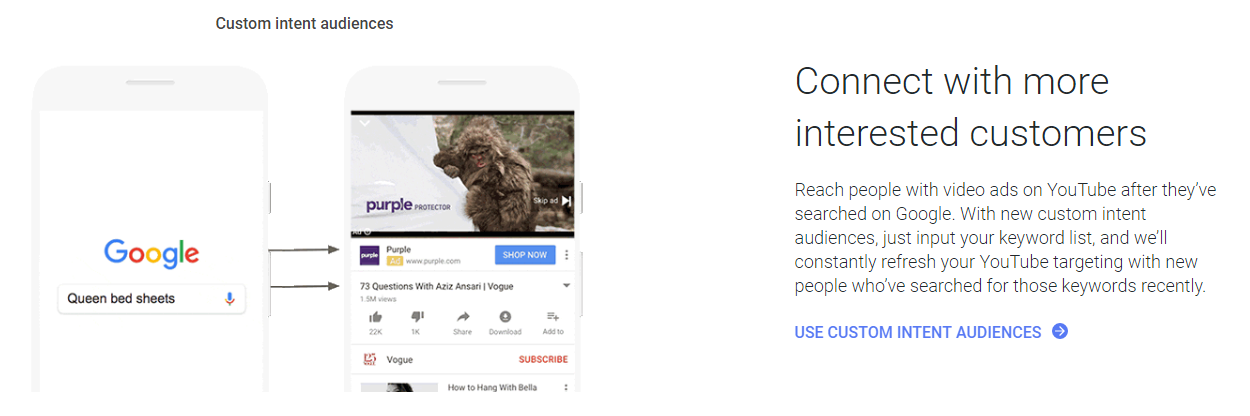Click the Download icon

(505, 316)
